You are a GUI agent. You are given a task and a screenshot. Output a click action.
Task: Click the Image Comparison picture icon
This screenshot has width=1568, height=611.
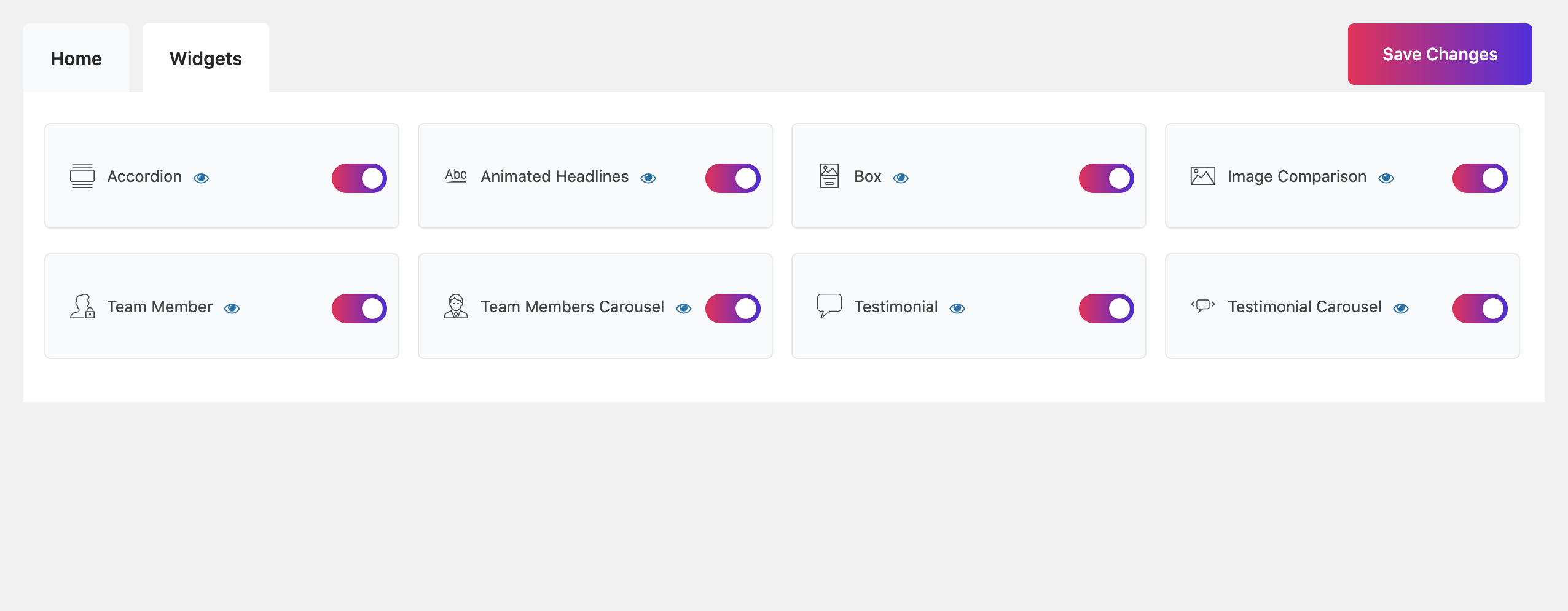click(x=1203, y=176)
